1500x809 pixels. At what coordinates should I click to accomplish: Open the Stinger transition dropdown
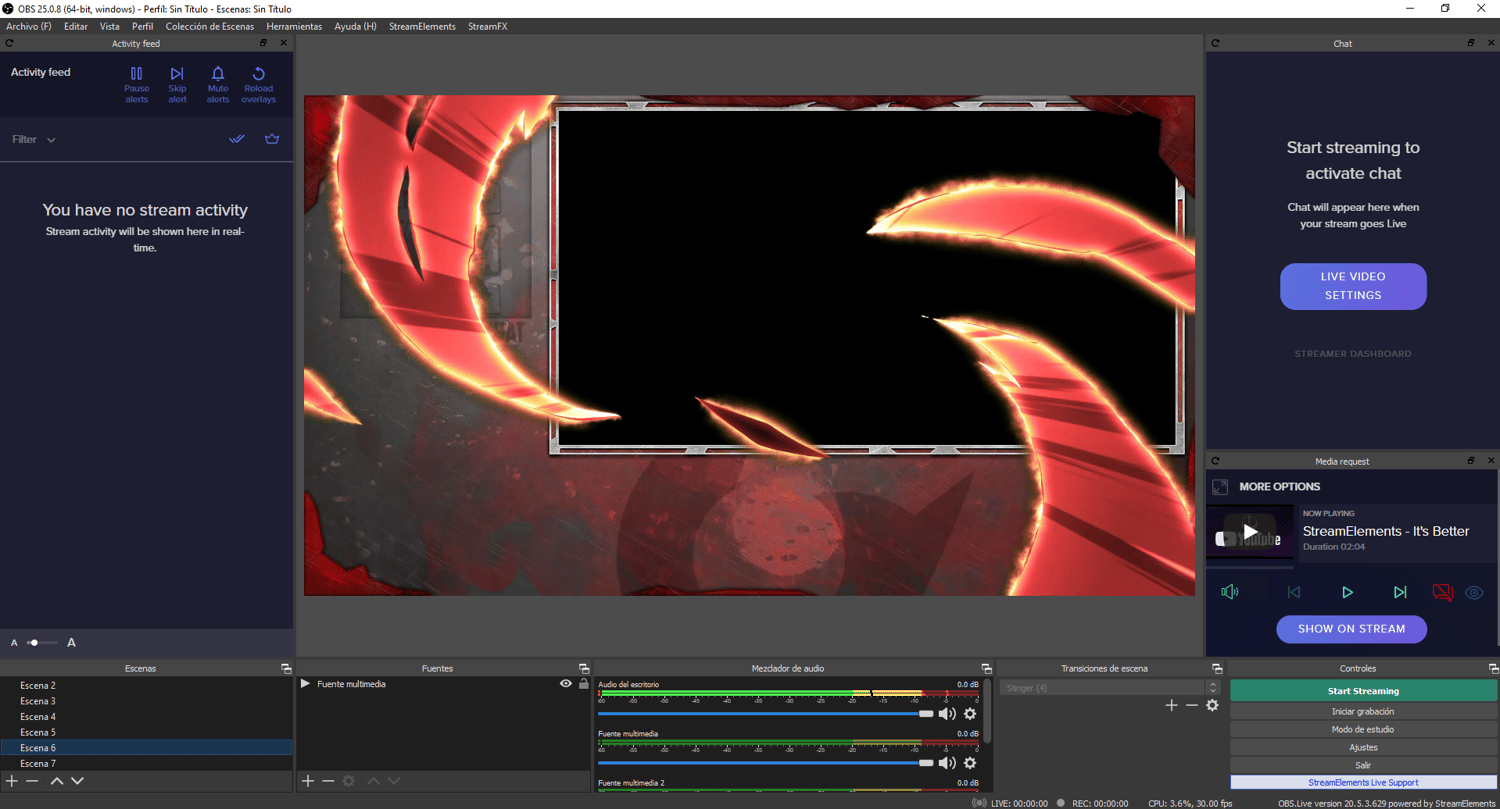[1111, 688]
